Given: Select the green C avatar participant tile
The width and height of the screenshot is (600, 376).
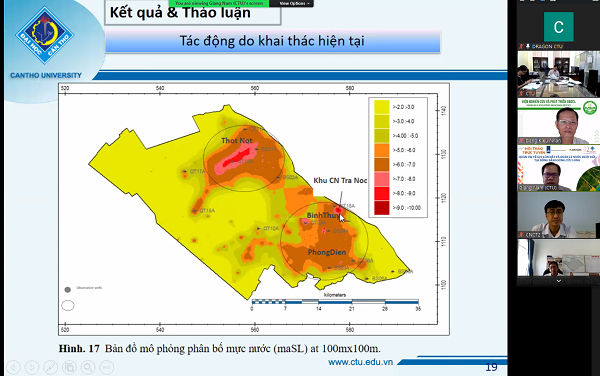Looking at the screenshot, I should tap(559, 27).
